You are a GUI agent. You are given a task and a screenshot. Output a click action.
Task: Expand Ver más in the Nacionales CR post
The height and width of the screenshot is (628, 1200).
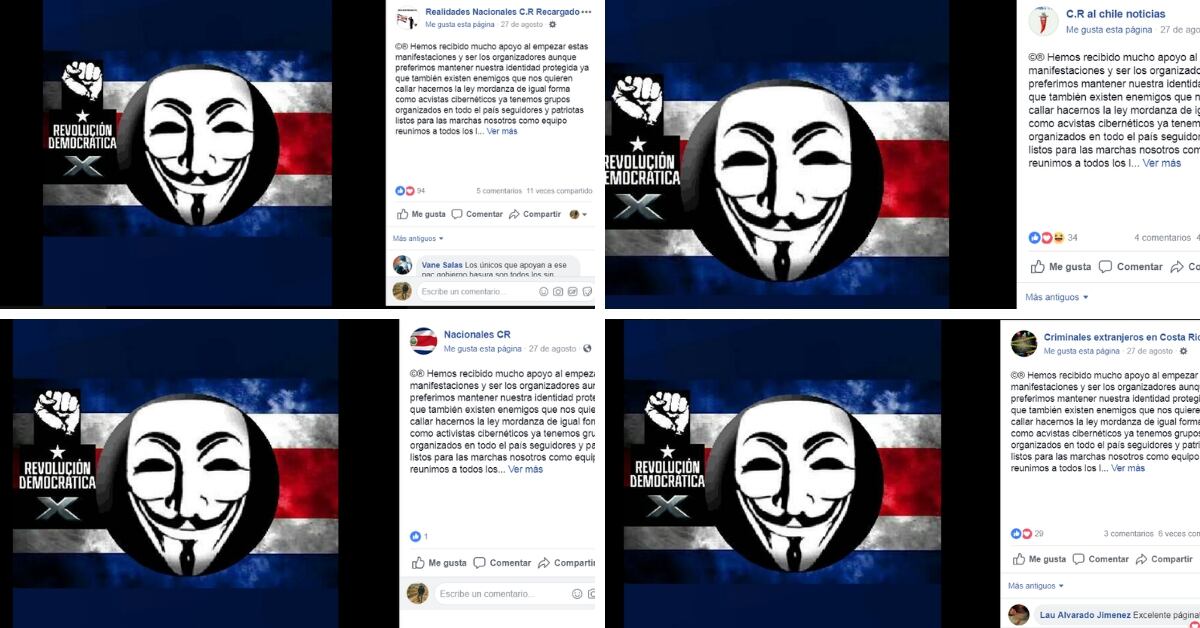(x=525, y=469)
